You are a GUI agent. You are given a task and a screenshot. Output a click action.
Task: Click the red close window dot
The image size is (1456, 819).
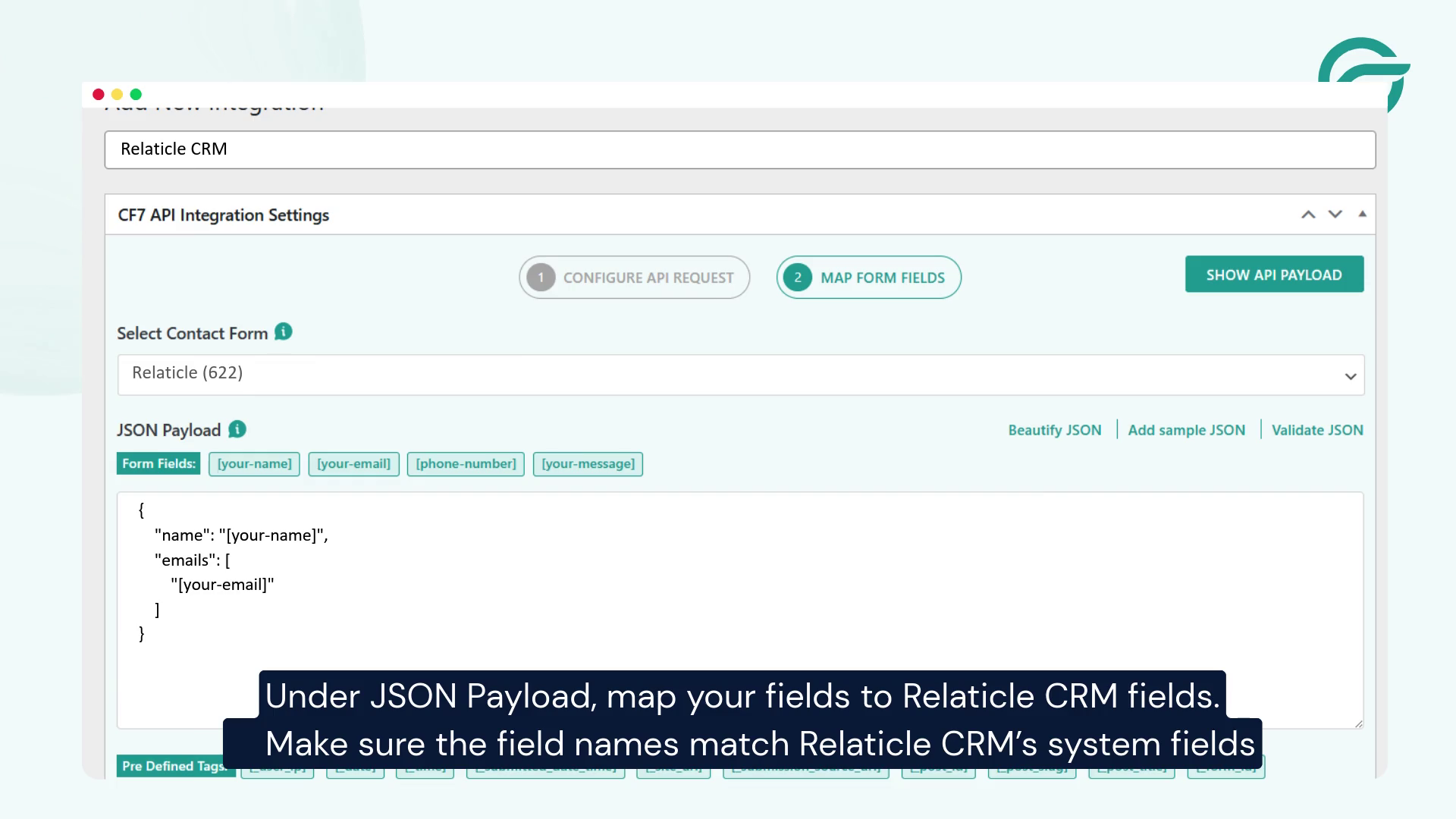[99, 94]
